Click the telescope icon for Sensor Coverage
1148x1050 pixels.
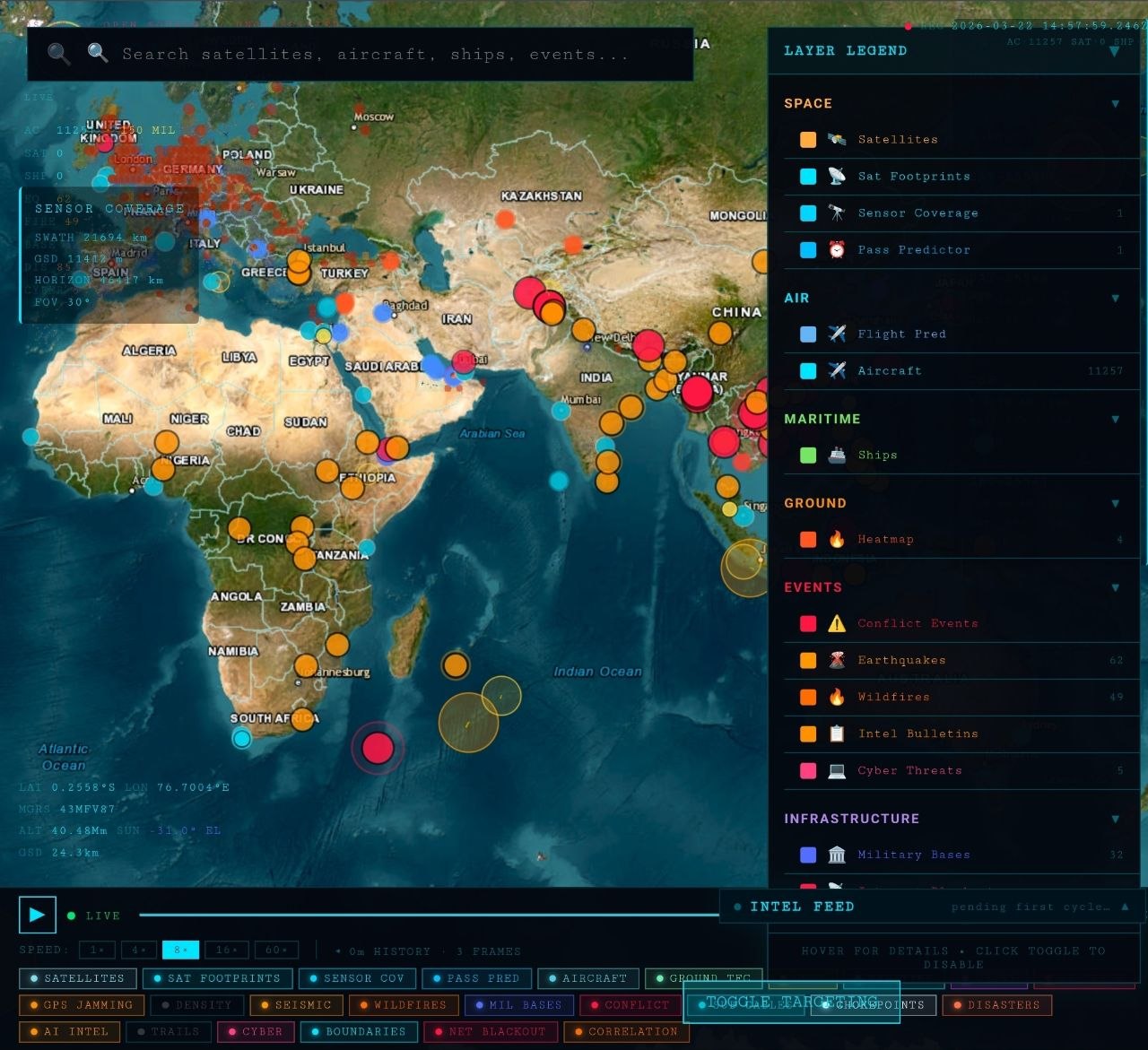[x=836, y=213]
